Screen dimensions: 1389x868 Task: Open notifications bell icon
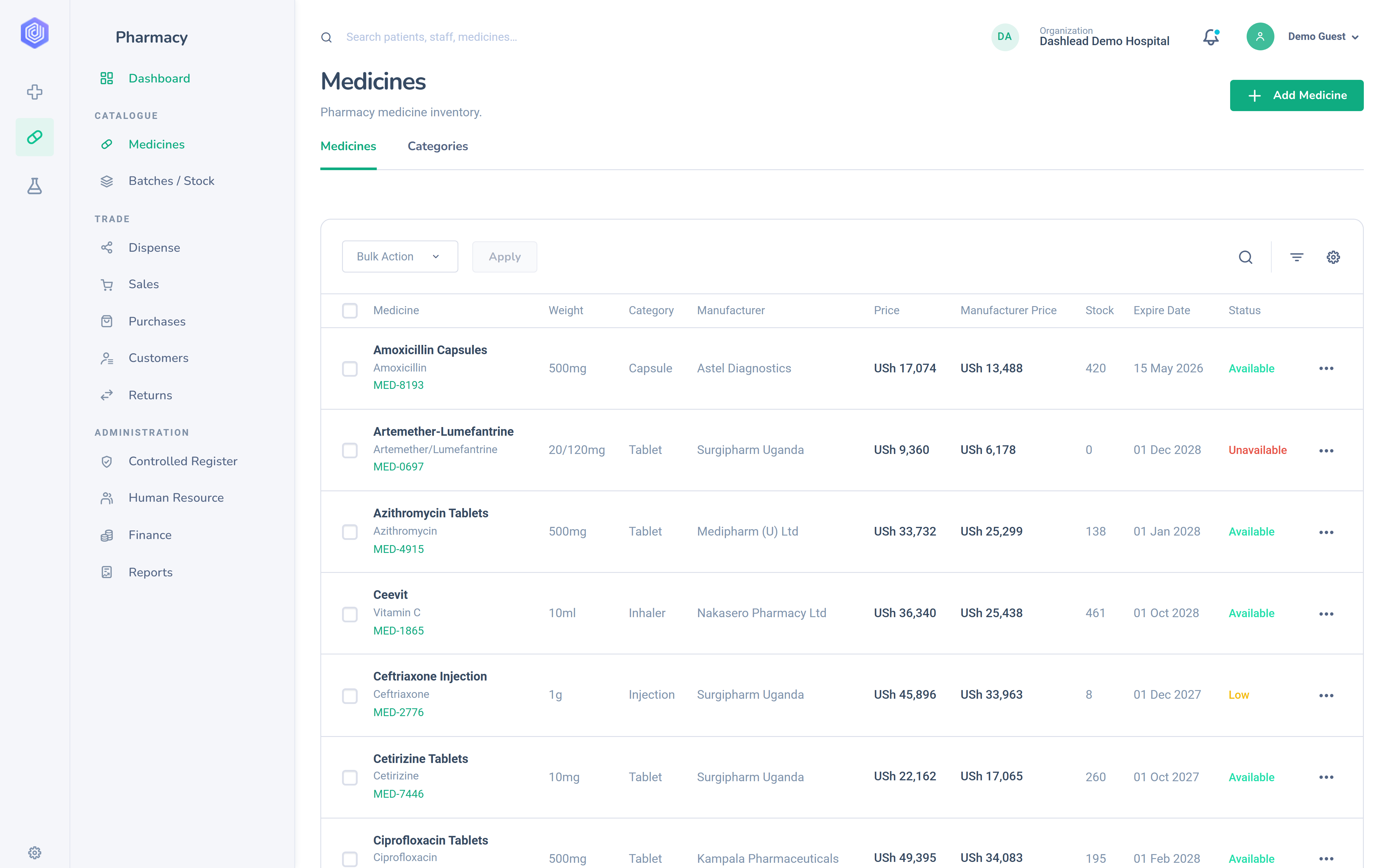[1211, 37]
